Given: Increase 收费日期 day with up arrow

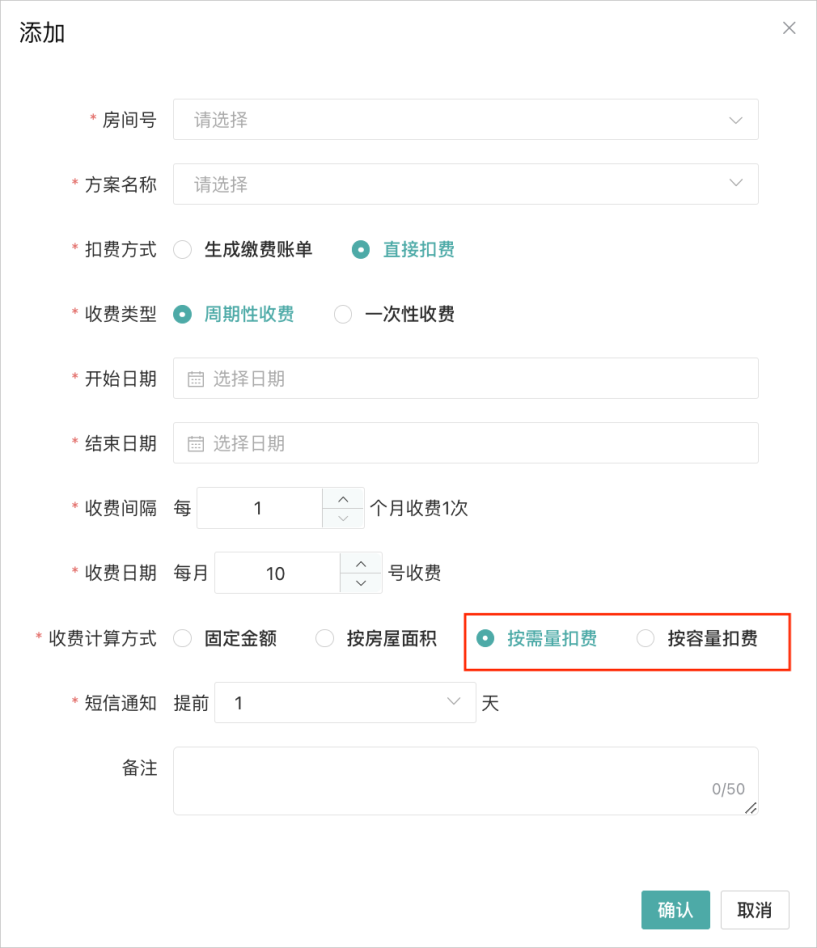Looking at the screenshot, I should coord(361,563).
